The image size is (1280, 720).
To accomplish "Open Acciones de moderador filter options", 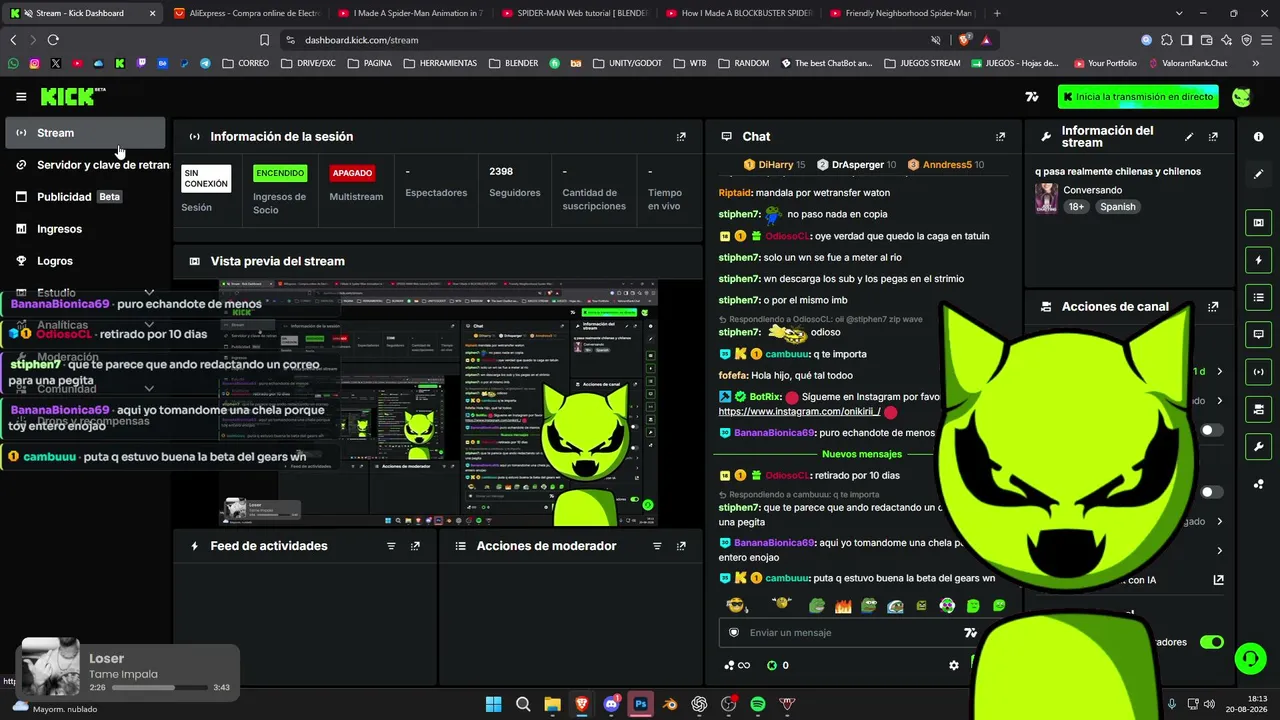I will tap(657, 546).
